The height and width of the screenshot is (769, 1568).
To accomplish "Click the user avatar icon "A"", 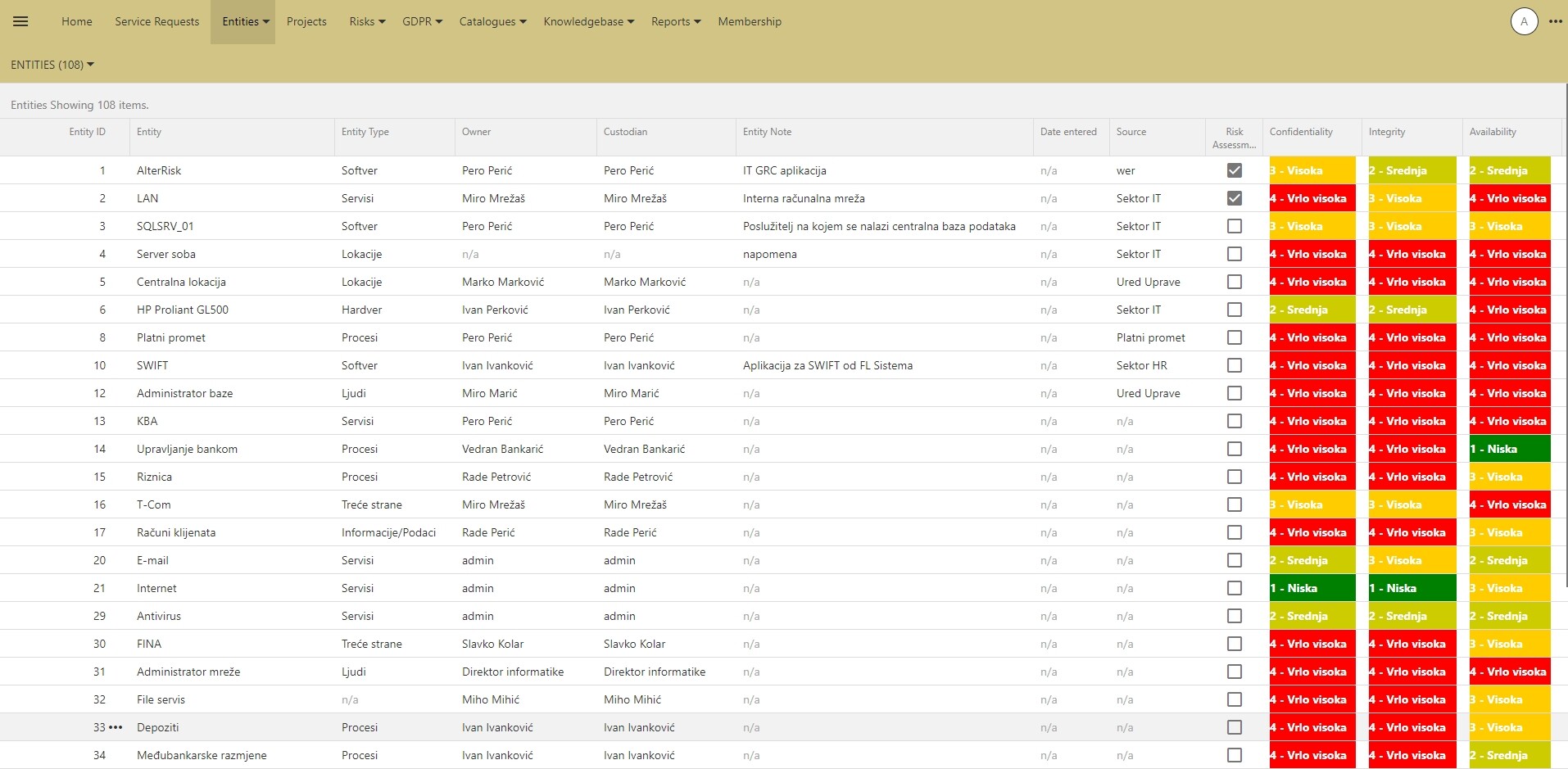I will click(1524, 22).
